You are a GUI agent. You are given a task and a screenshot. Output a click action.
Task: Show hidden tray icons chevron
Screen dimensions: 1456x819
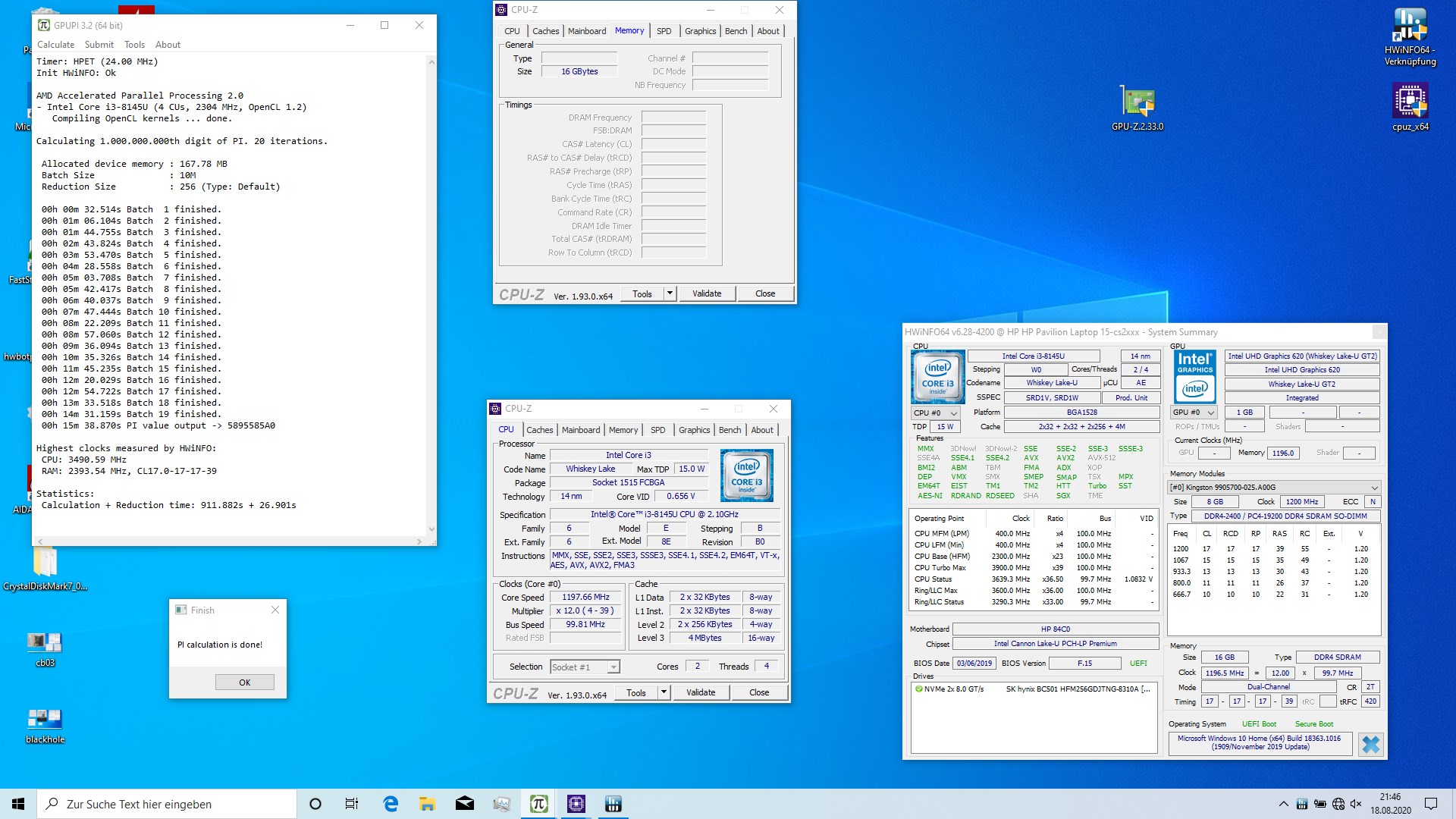pos(1283,804)
